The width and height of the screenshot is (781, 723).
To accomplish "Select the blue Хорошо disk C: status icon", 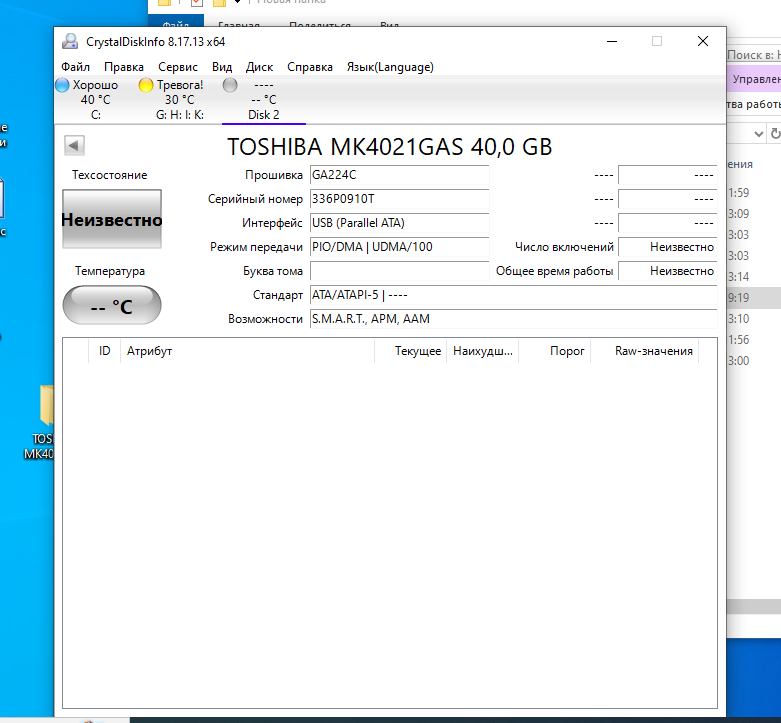I will [62, 85].
